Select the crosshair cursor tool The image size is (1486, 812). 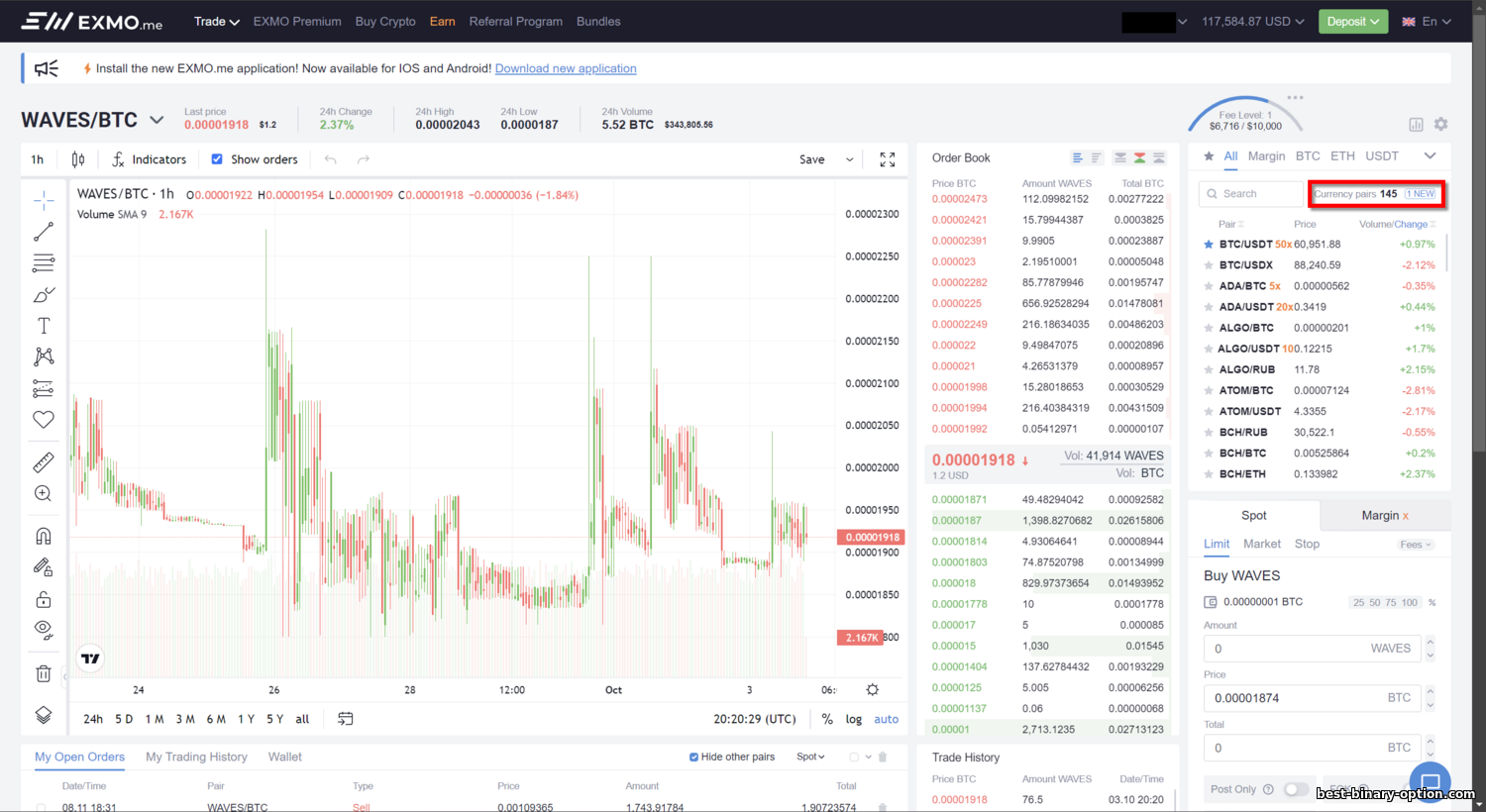point(44,200)
